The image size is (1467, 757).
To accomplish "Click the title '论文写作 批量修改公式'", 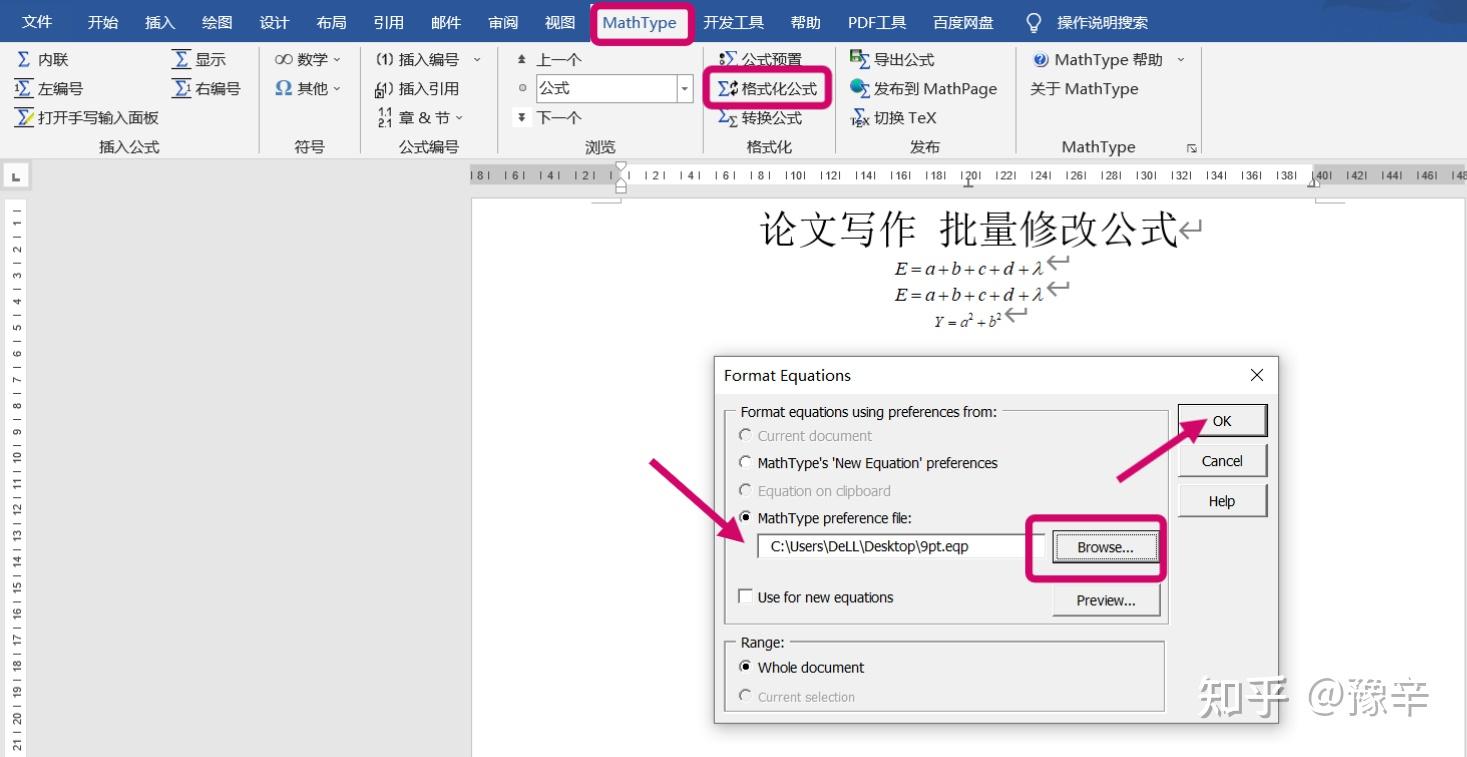I will pos(969,230).
